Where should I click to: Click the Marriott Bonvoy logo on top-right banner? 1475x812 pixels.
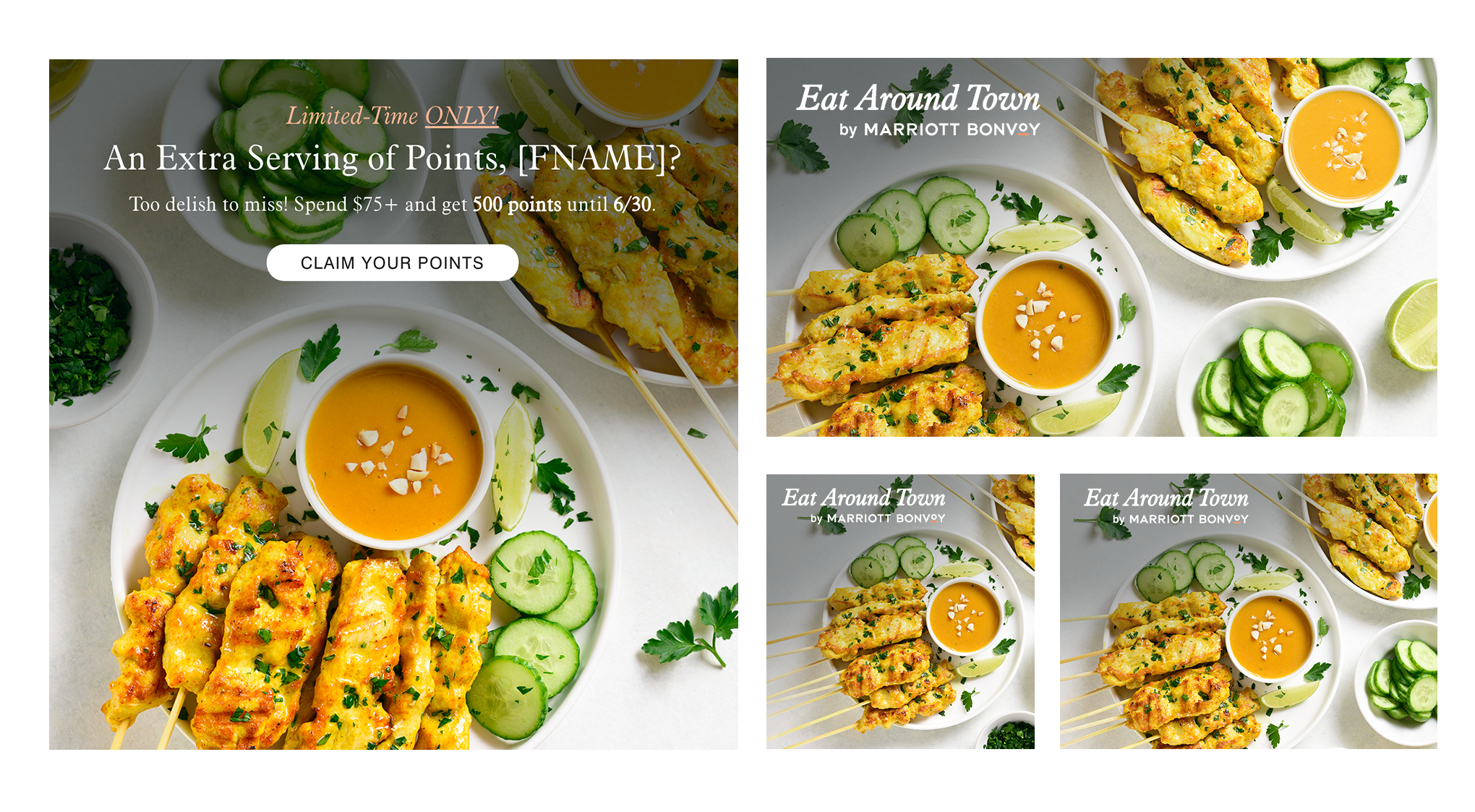(939, 129)
